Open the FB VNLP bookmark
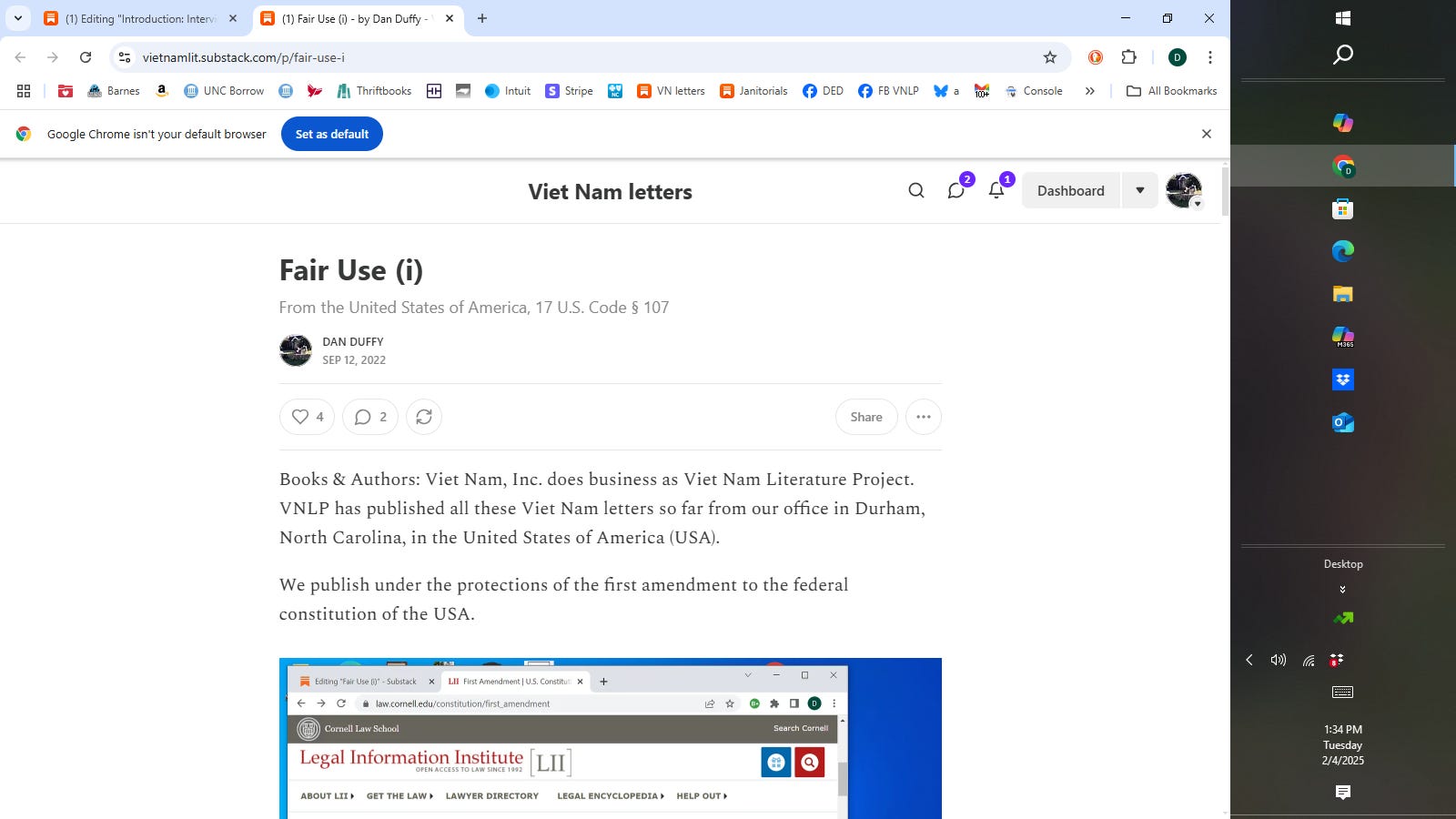 point(888,91)
